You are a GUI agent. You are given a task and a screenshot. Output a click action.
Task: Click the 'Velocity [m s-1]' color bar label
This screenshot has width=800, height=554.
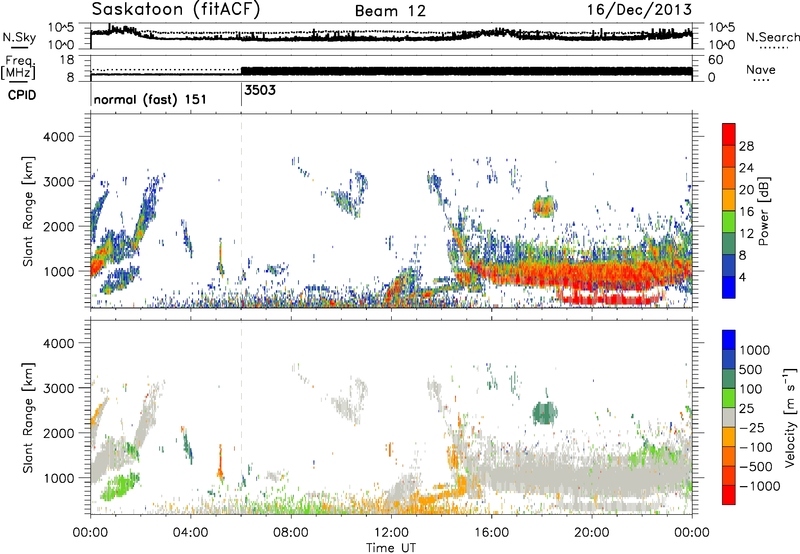tap(790, 417)
